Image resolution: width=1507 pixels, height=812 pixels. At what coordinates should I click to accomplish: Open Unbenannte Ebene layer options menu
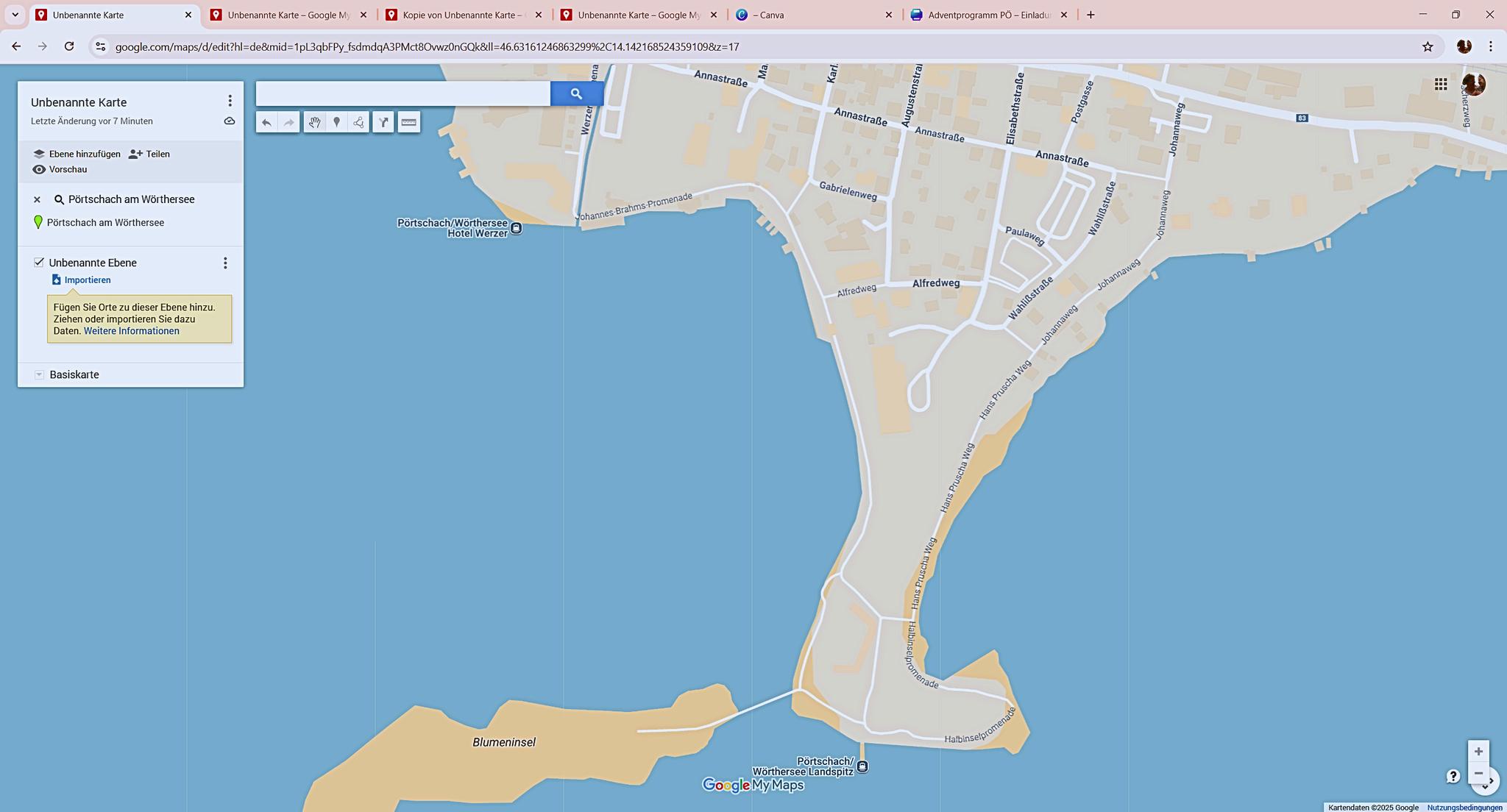click(225, 263)
